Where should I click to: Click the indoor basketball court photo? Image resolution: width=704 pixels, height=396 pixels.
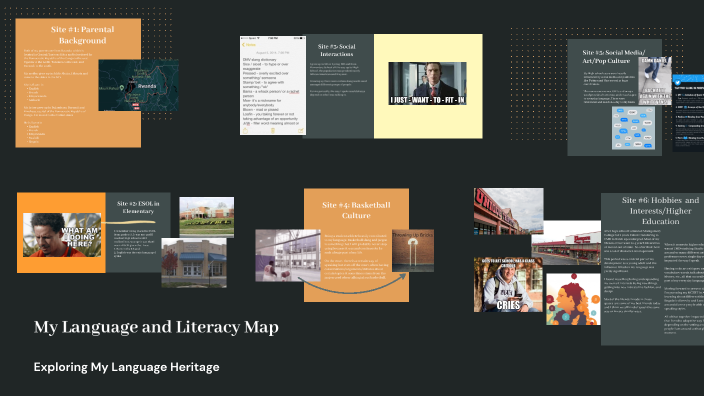coord(288,255)
